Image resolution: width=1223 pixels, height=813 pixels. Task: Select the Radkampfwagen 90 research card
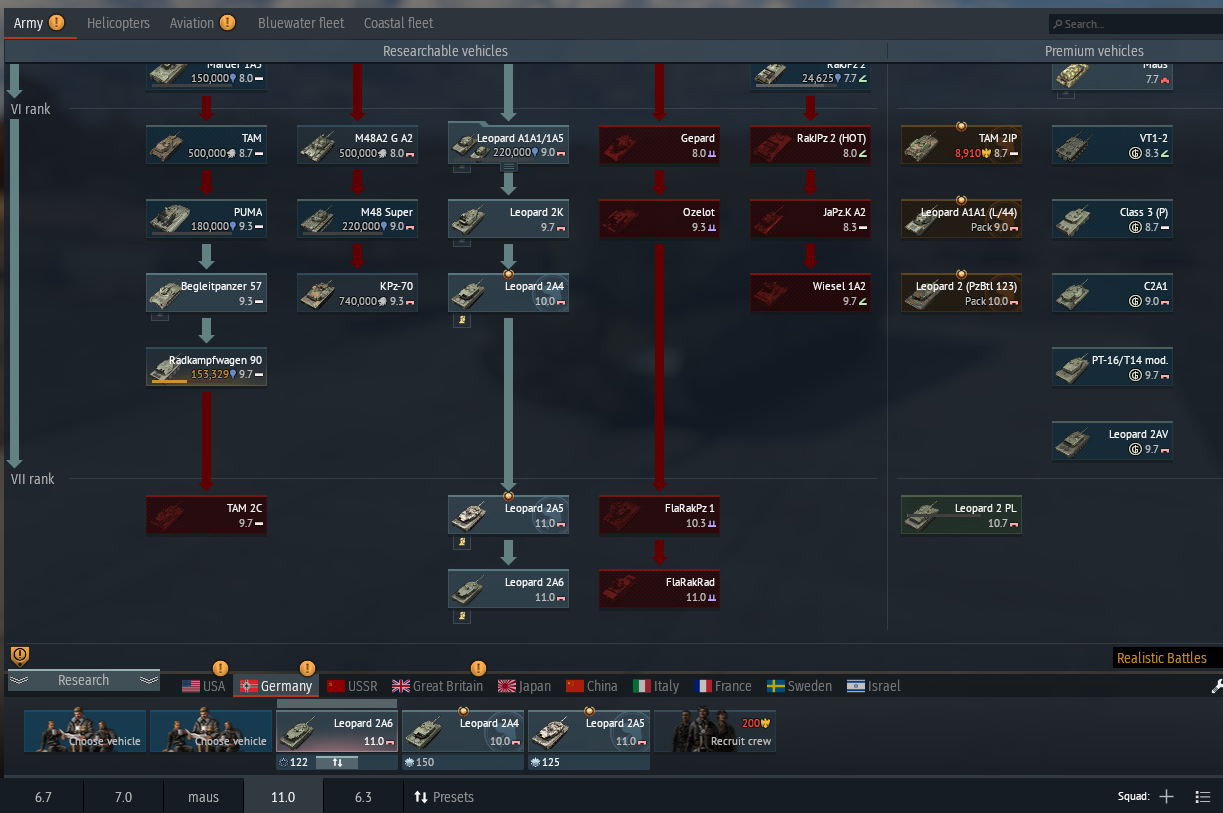207,367
